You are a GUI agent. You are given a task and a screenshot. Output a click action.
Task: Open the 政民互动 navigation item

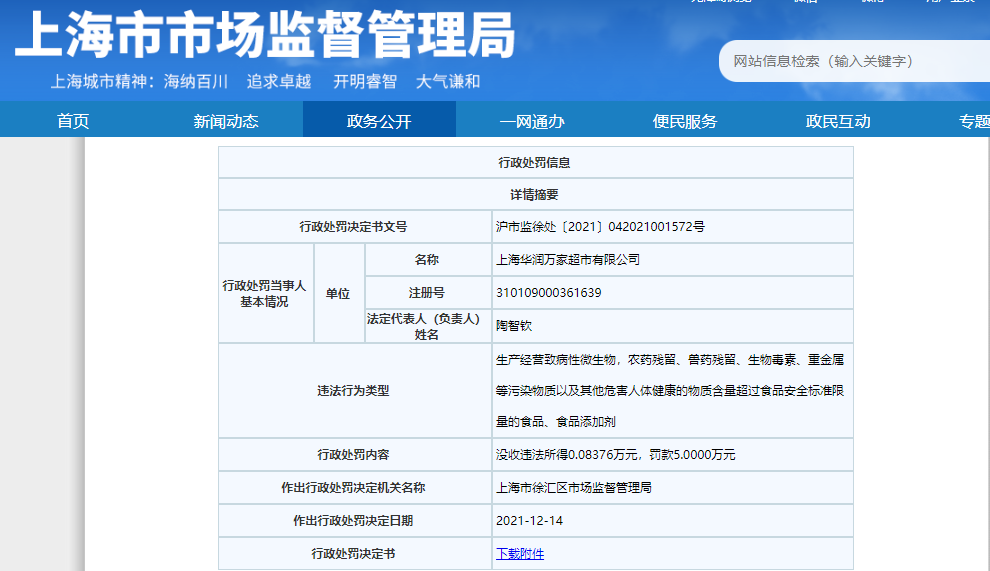[x=838, y=121]
